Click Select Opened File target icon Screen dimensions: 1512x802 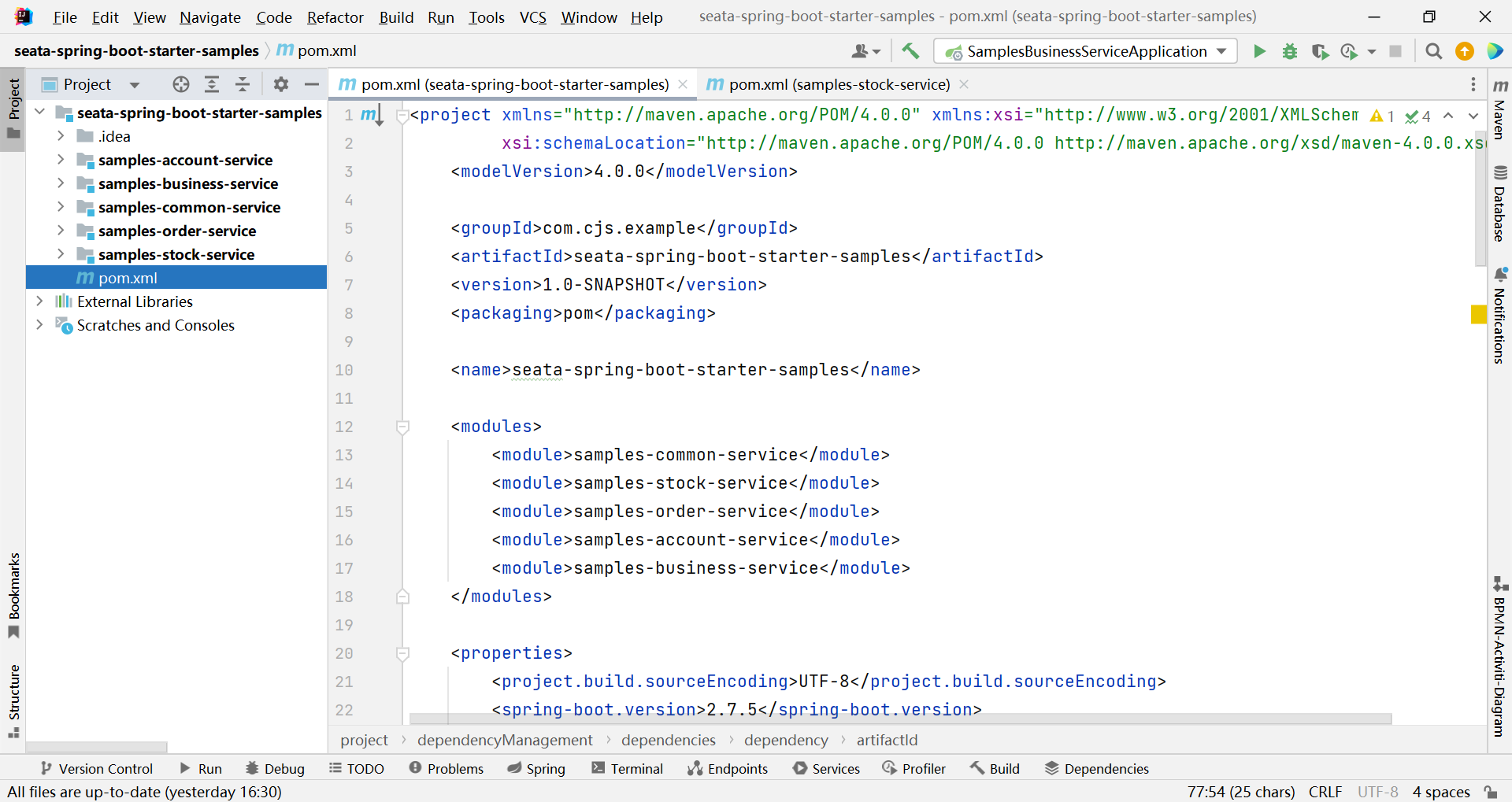point(181,84)
